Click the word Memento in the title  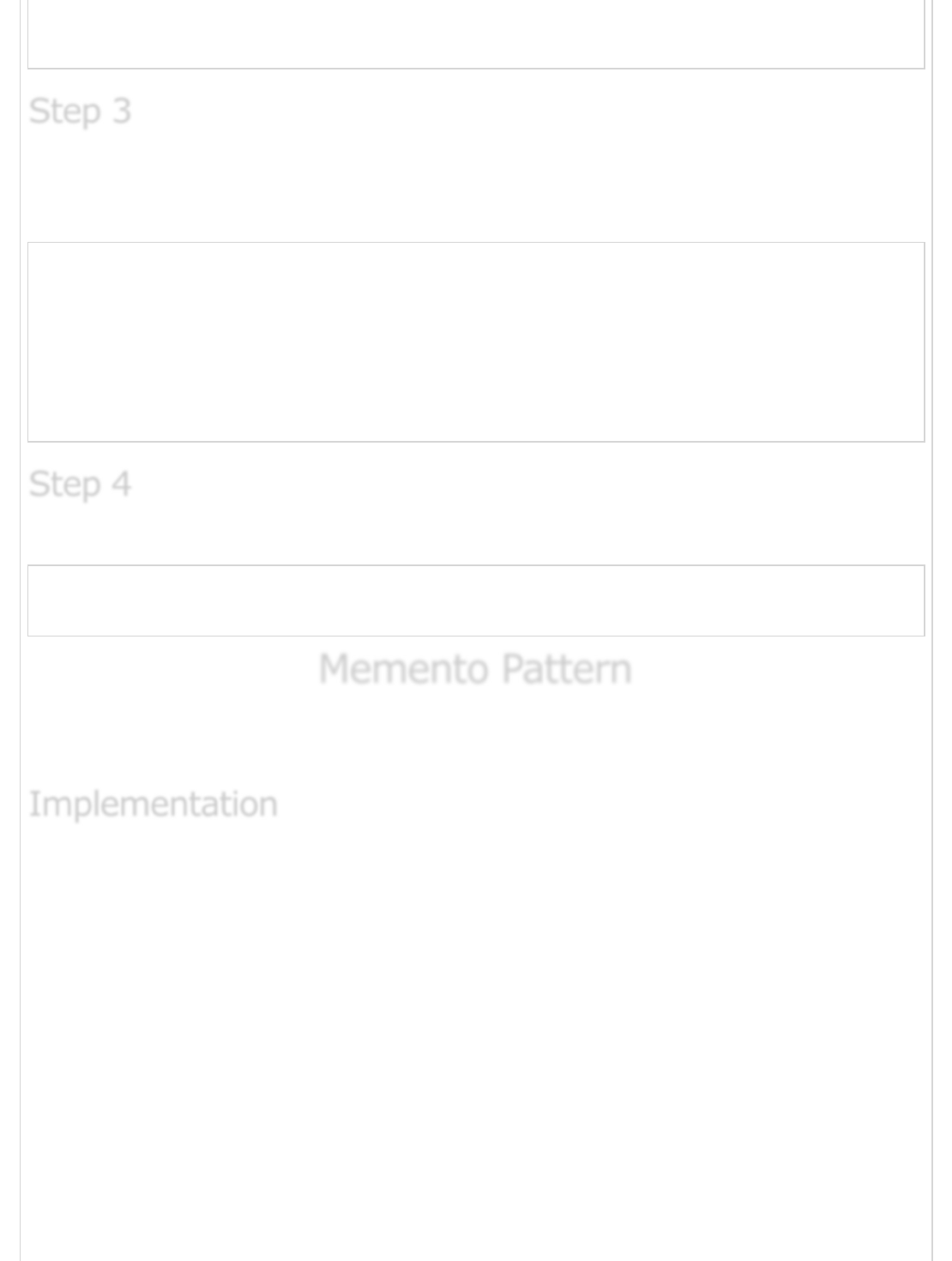click(404, 669)
